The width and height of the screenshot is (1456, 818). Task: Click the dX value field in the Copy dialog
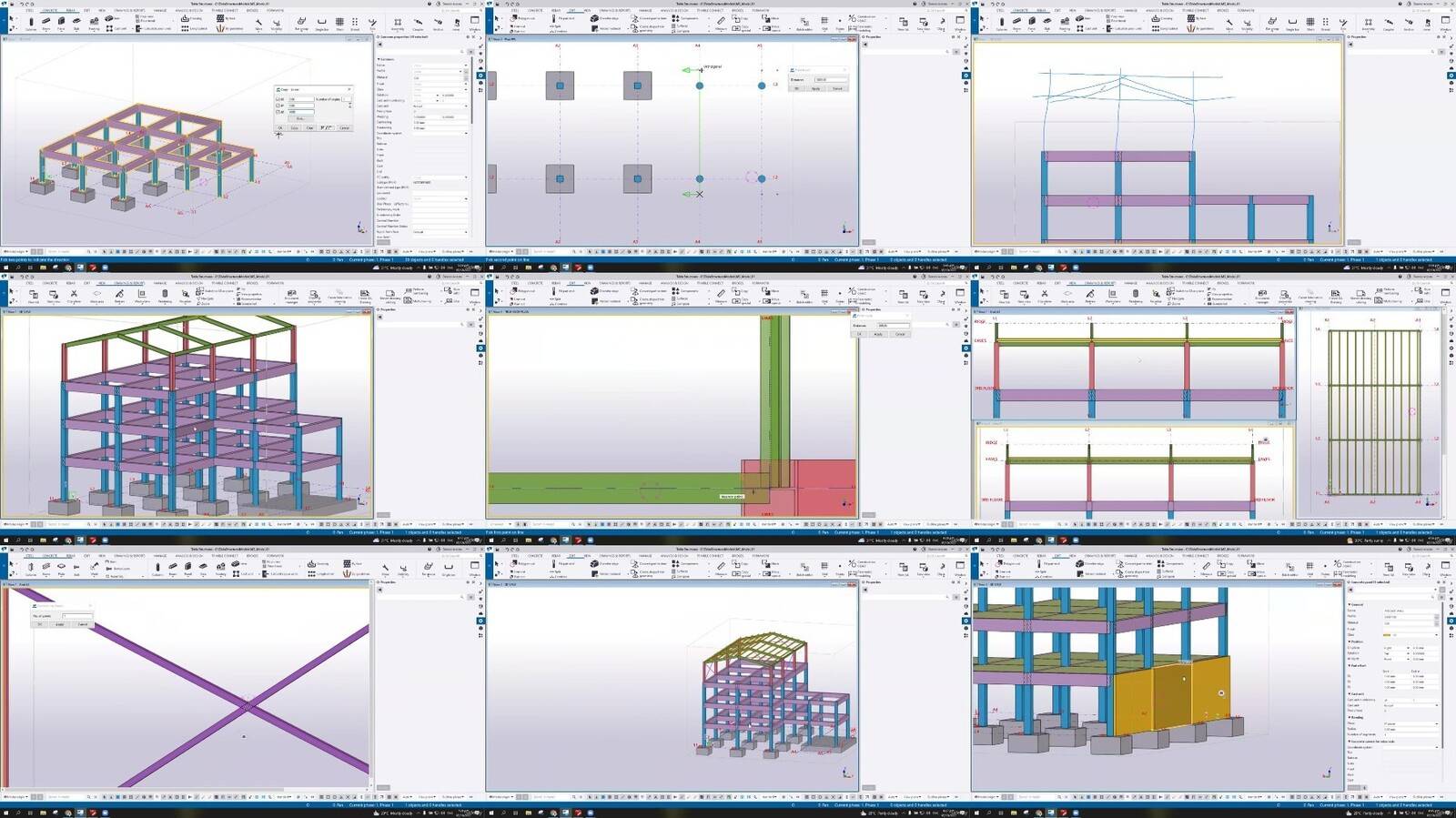(x=299, y=99)
